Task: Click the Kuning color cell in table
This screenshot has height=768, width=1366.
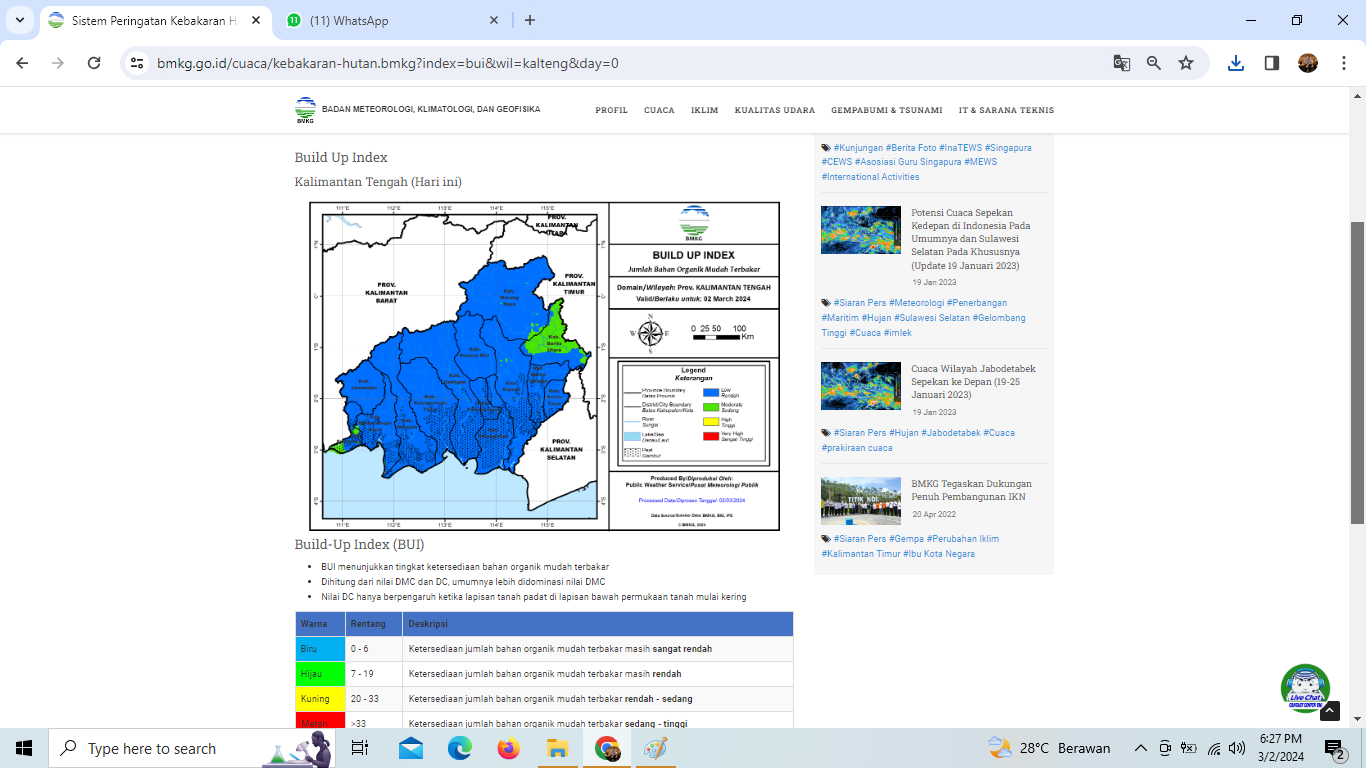Action: point(320,699)
